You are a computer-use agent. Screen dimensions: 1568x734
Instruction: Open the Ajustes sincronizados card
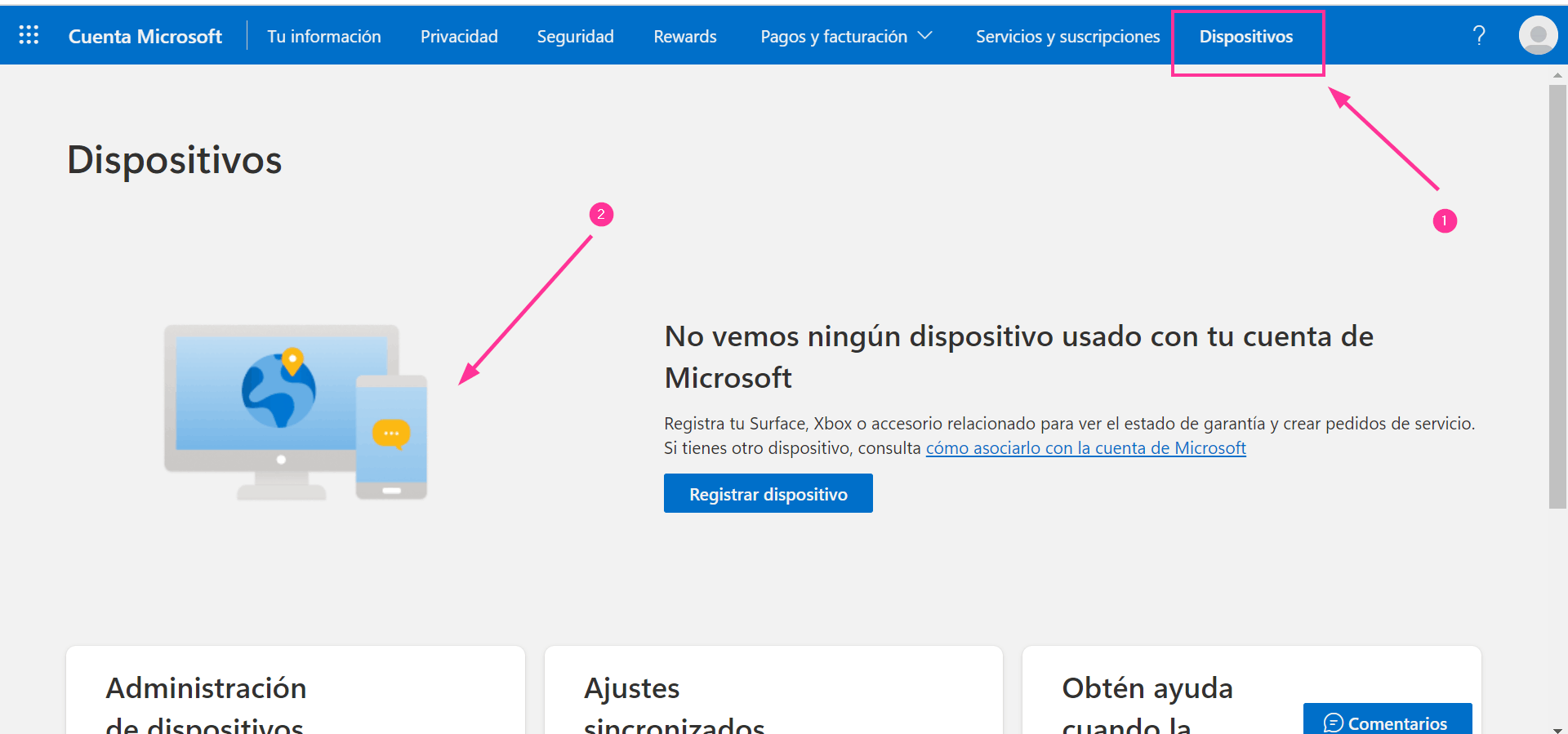[773, 690]
